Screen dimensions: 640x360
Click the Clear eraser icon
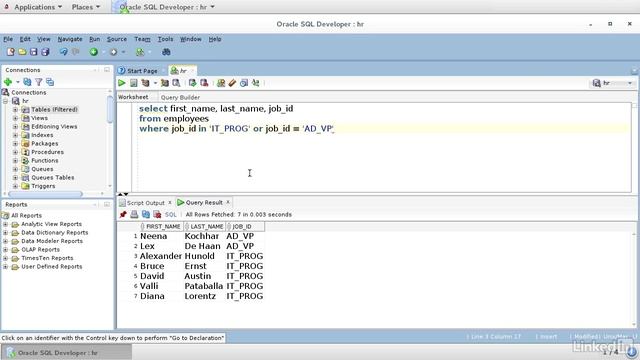coord(232,83)
